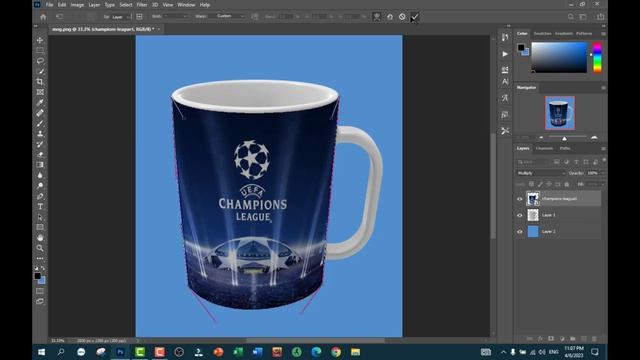Toggle the layer filter on/off switch
Image resolution: width=640 pixels, height=360 pixels.
pyautogui.click(x=604, y=160)
